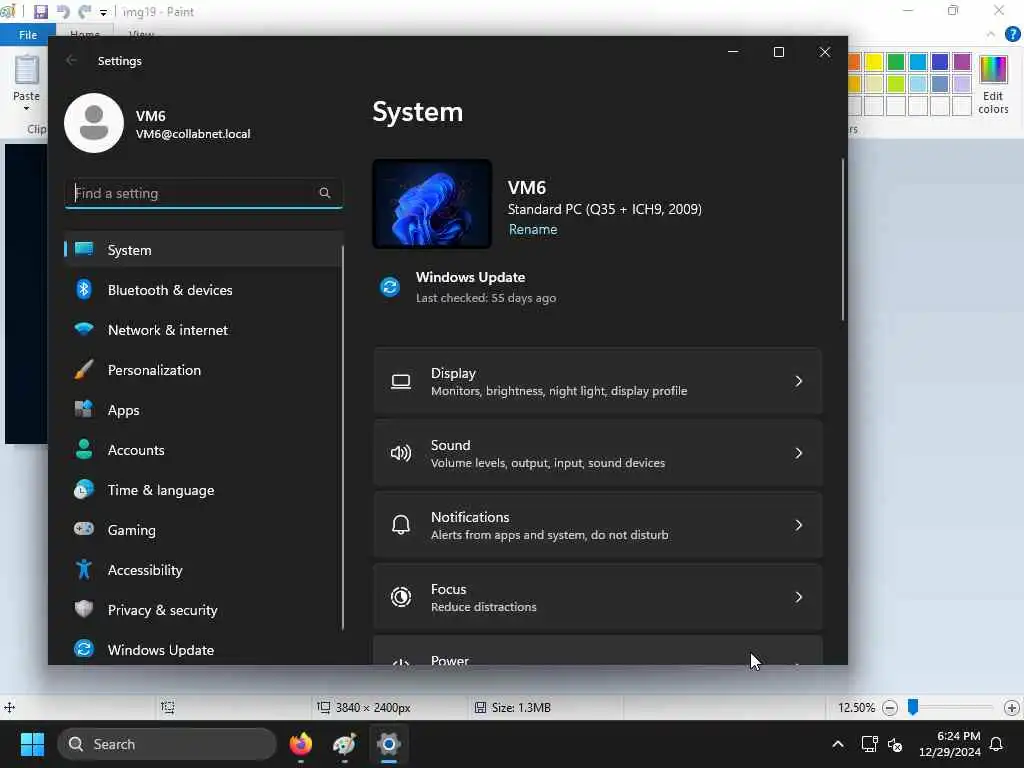Screen dimensions: 1024x768
Task: Switch to Paint from the taskbar
Action: (x=344, y=744)
